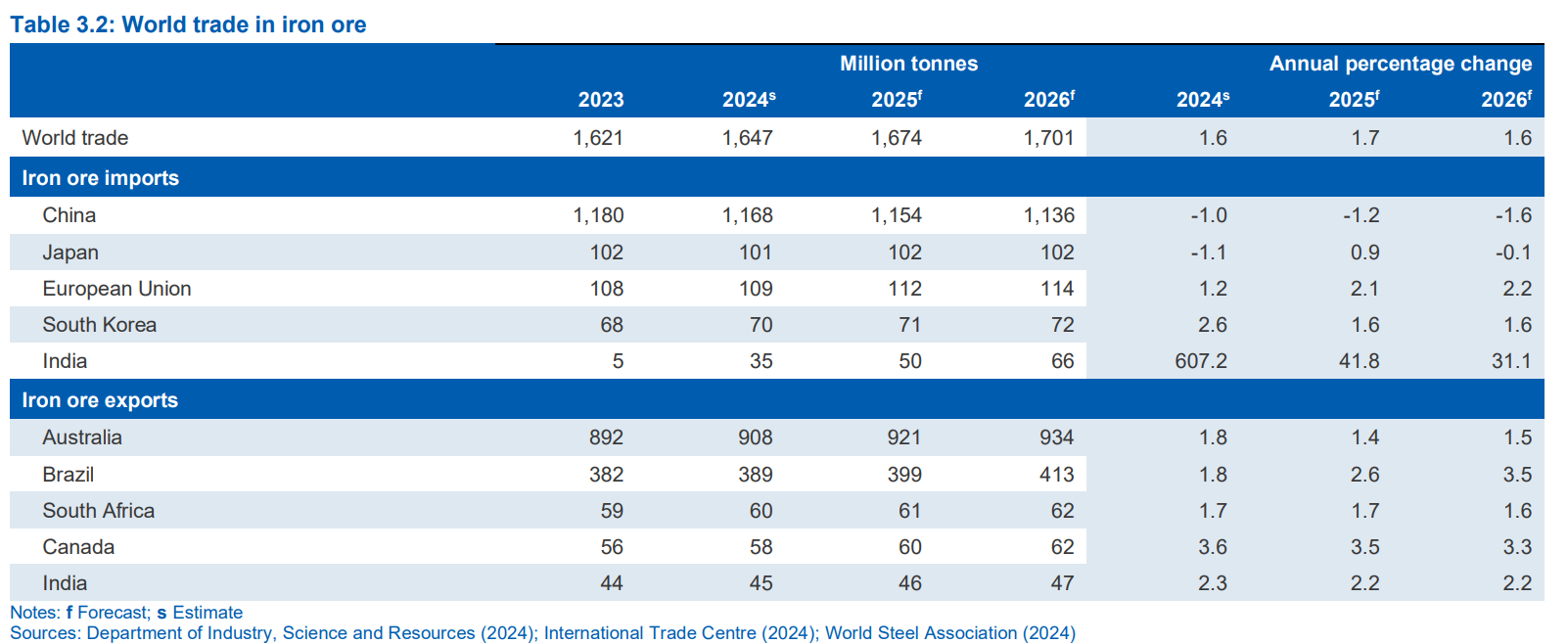Select India imports value 35

click(x=761, y=361)
